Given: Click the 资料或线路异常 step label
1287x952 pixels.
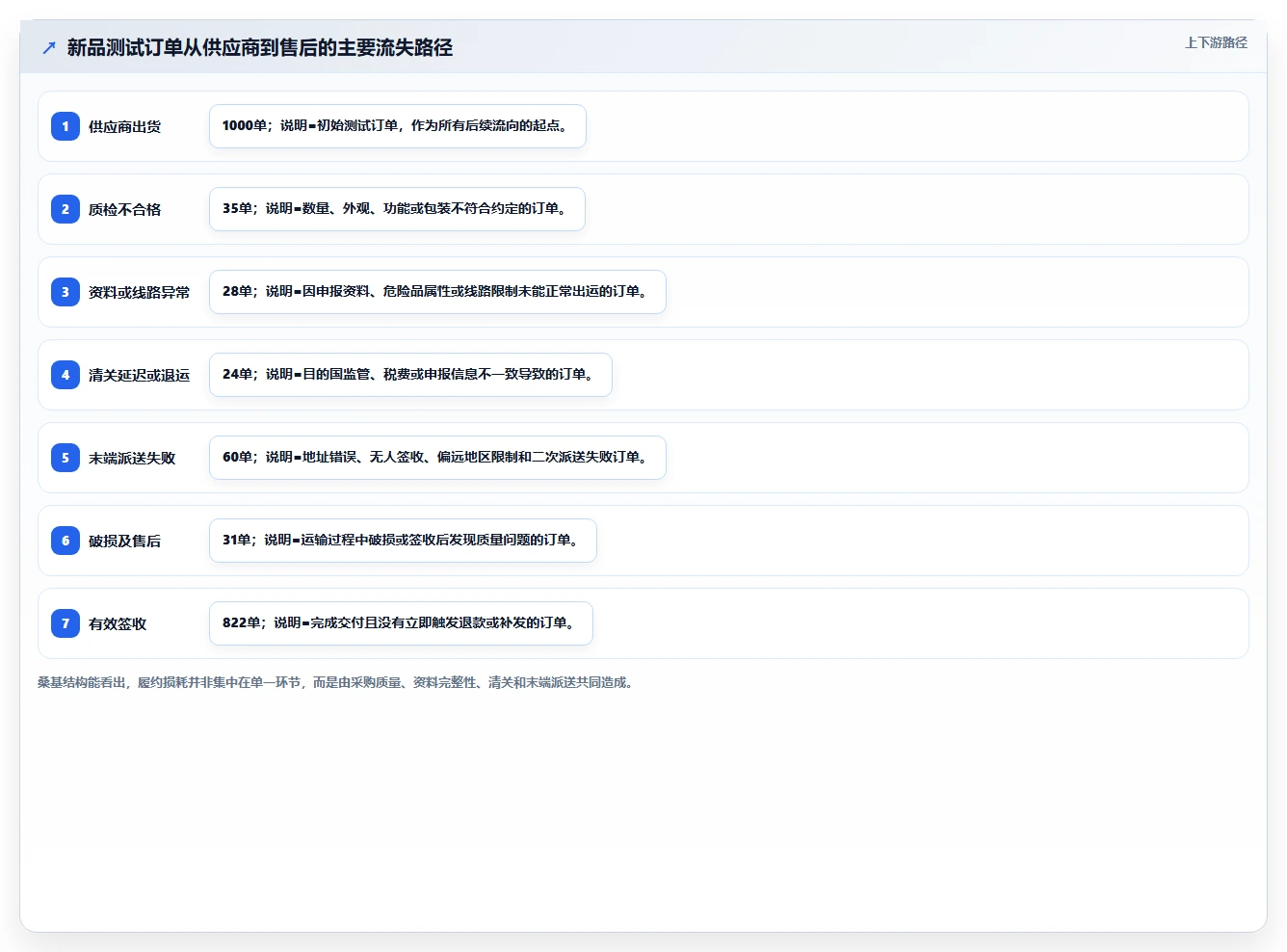Looking at the screenshot, I should tap(139, 292).
